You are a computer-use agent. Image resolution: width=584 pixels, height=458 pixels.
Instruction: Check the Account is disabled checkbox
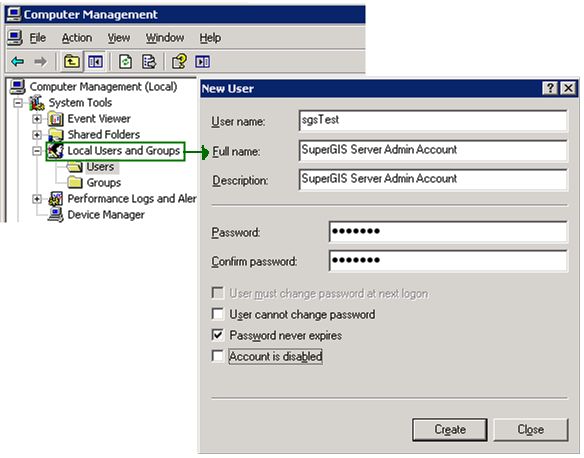[x=218, y=356]
